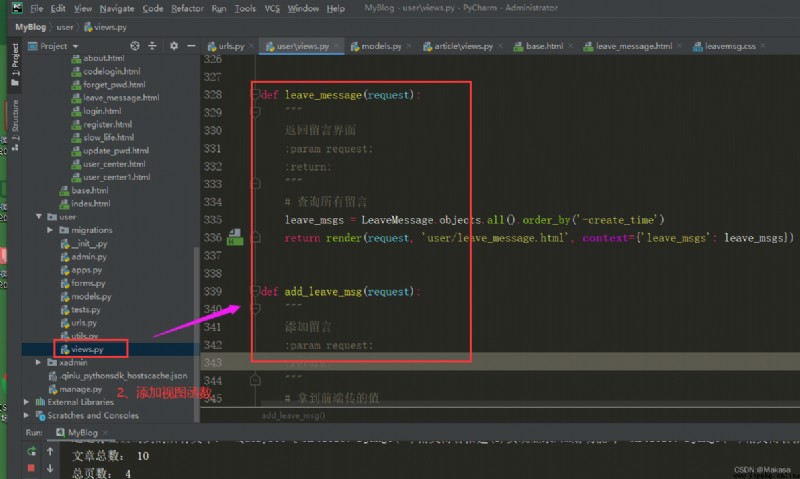
Task: Click user in the breadcrumb bar
Action: click(x=65, y=27)
